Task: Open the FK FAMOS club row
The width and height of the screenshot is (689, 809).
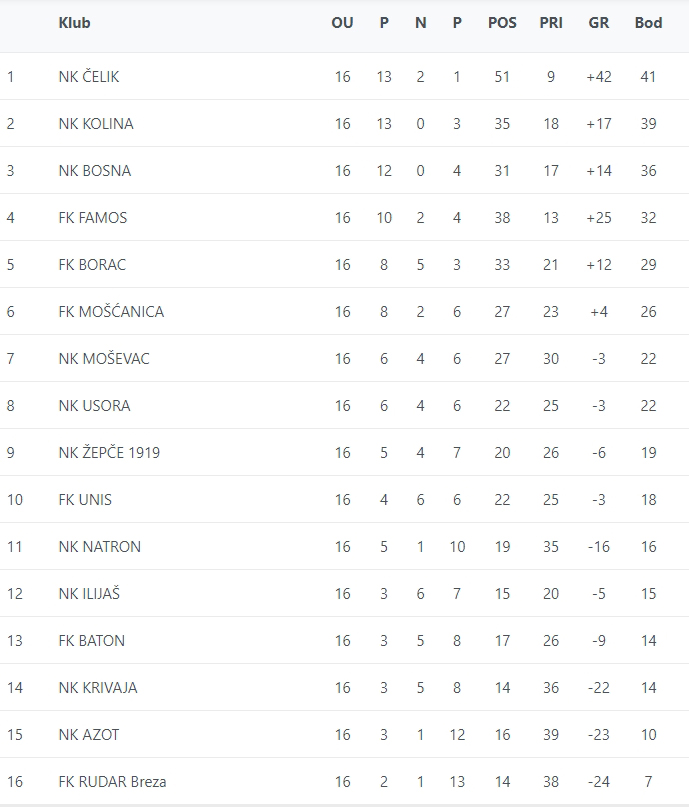Action: (93, 218)
